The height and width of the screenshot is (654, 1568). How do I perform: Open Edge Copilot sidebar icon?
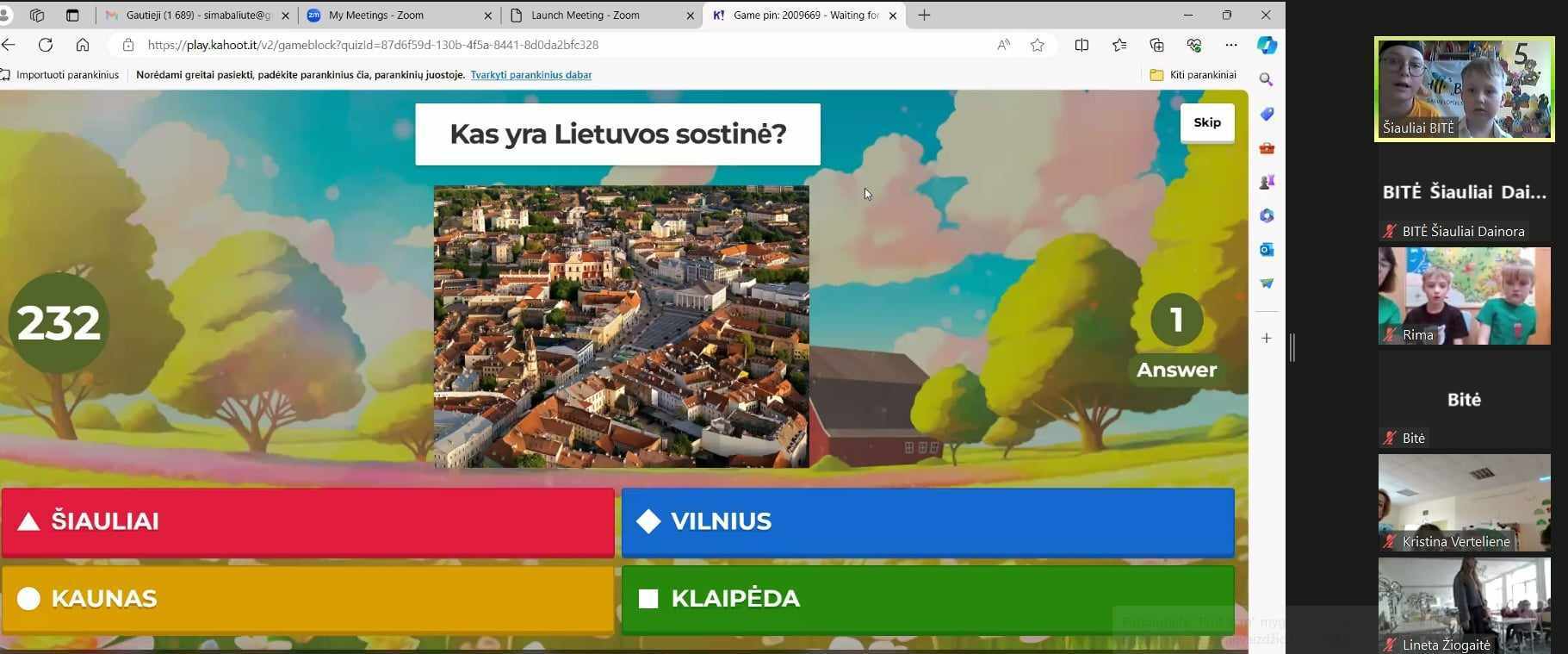tap(1266, 45)
